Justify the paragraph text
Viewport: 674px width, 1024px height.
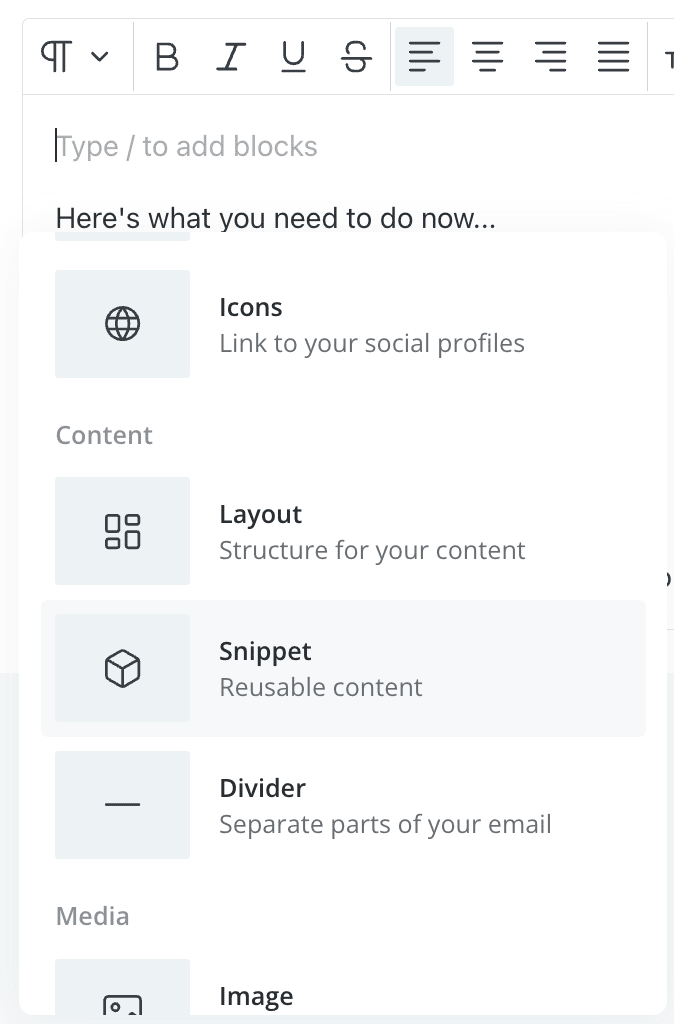click(613, 57)
